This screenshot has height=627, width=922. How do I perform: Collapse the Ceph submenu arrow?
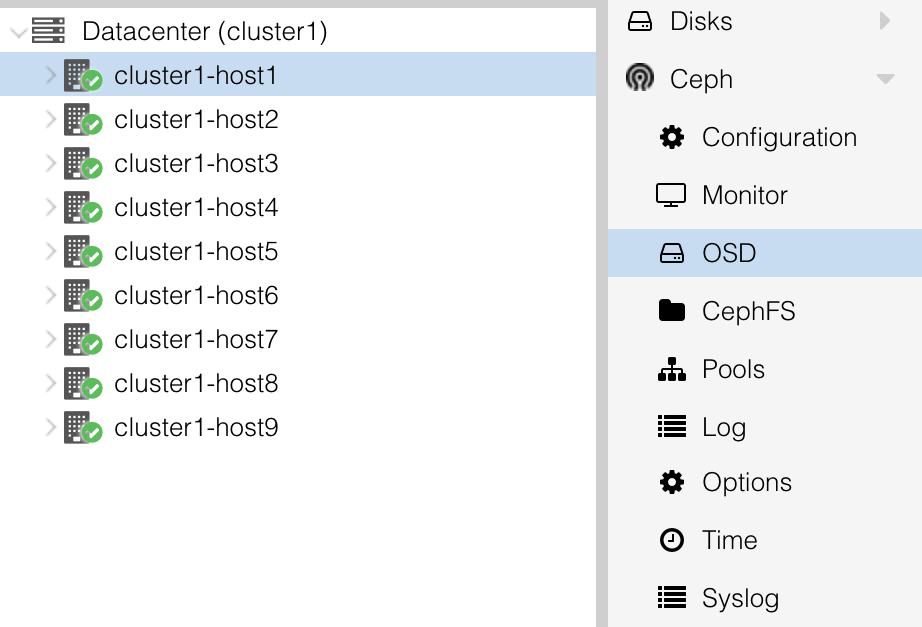(x=884, y=79)
